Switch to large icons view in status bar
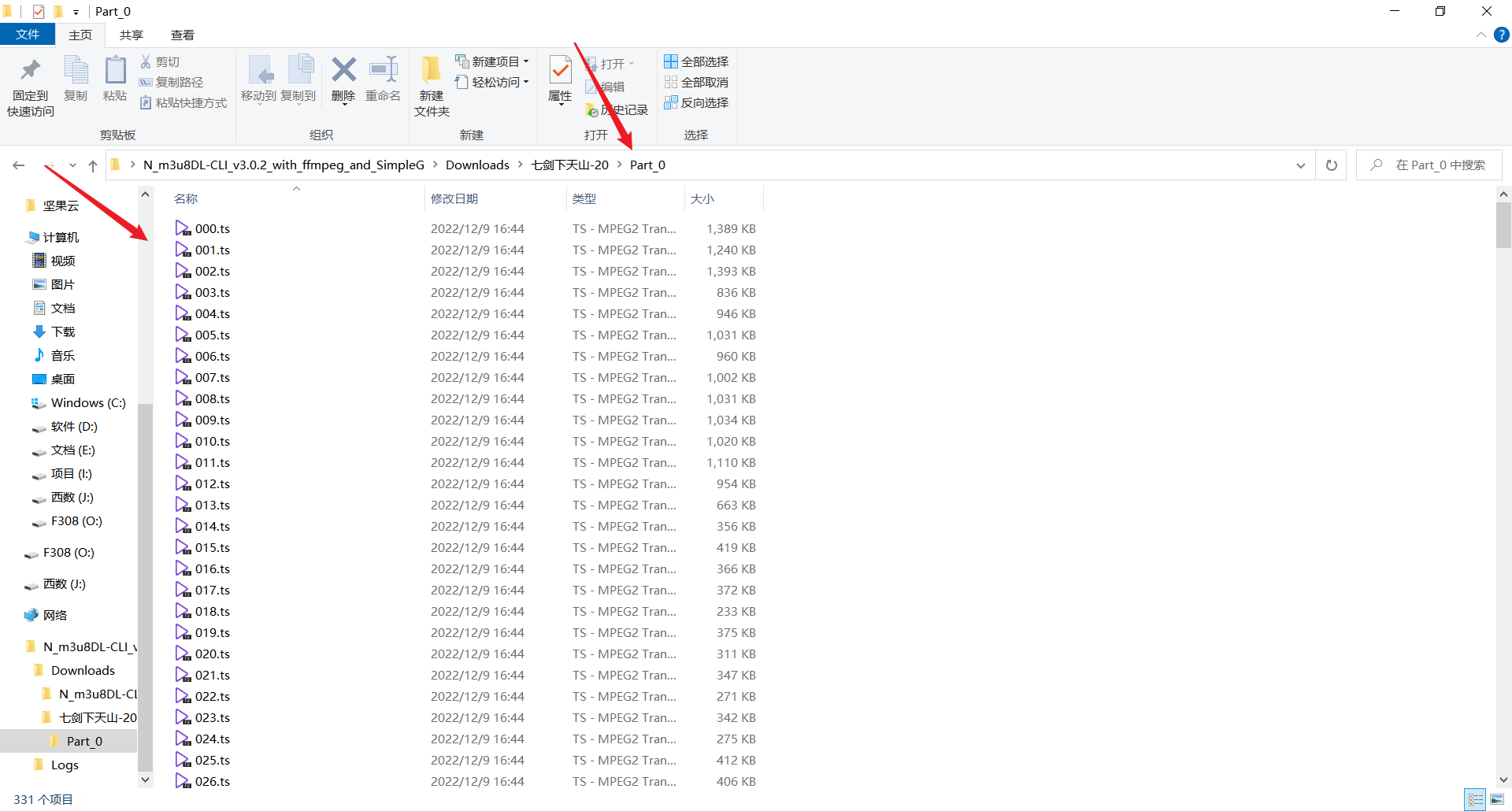This screenshot has width=1512, height=811. point(1497,799)
